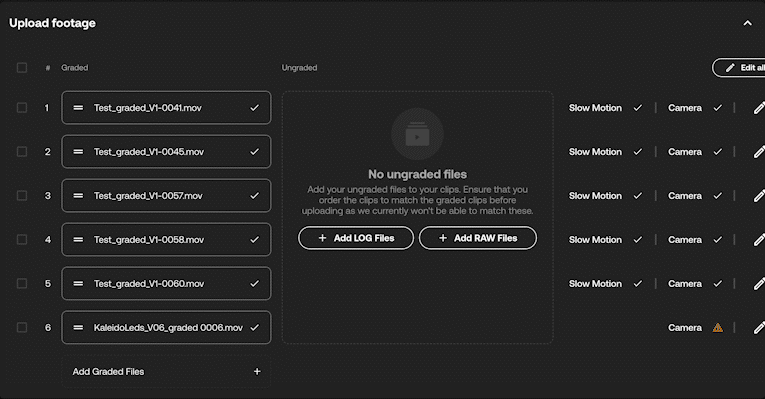
Task: Click the Camera warning triangle in row 6
Action: point(717,328)
